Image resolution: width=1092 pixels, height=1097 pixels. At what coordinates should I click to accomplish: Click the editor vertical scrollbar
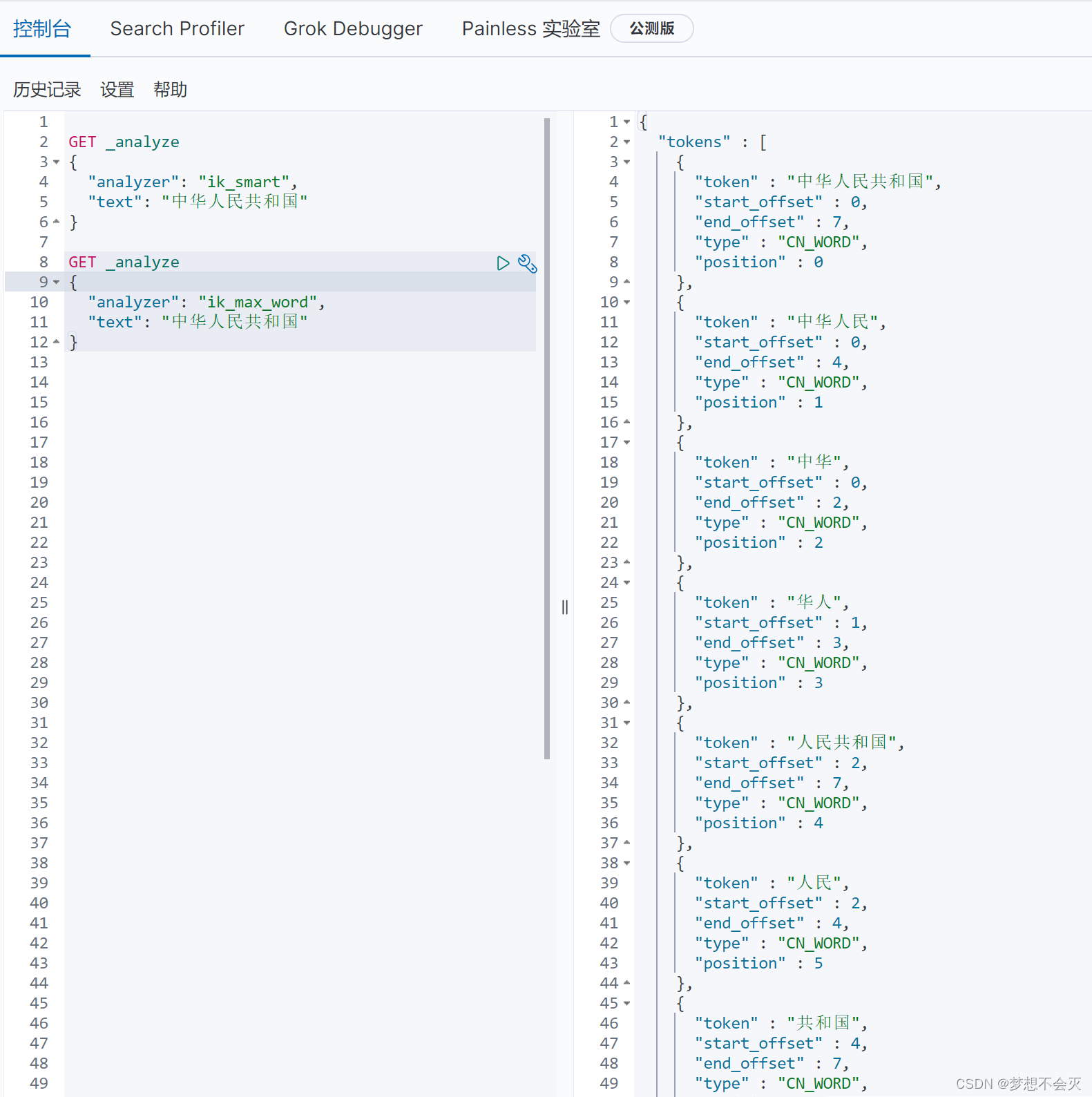point(547,439)
